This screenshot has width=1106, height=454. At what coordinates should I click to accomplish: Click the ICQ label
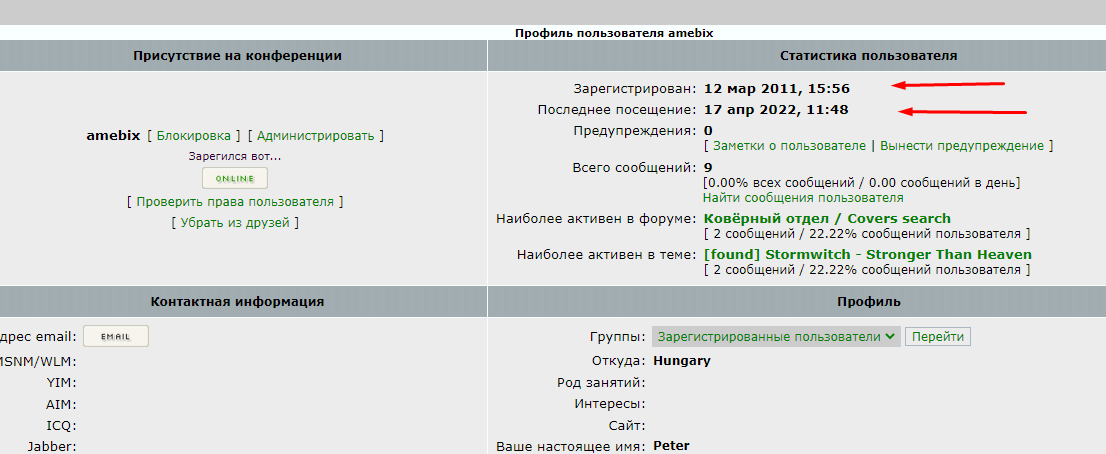point(61,426)
